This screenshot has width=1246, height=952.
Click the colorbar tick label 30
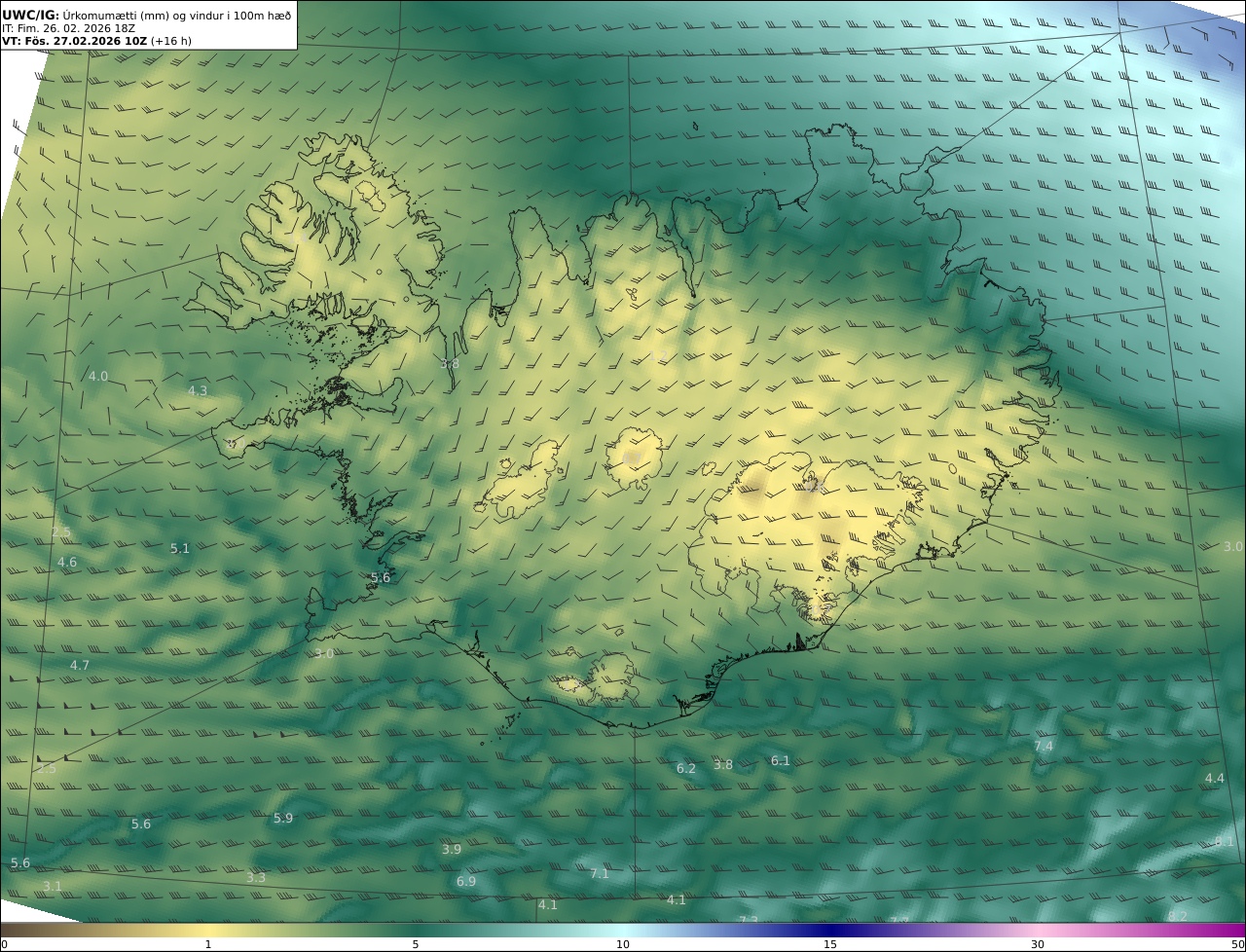click(x=1038, y=944)
